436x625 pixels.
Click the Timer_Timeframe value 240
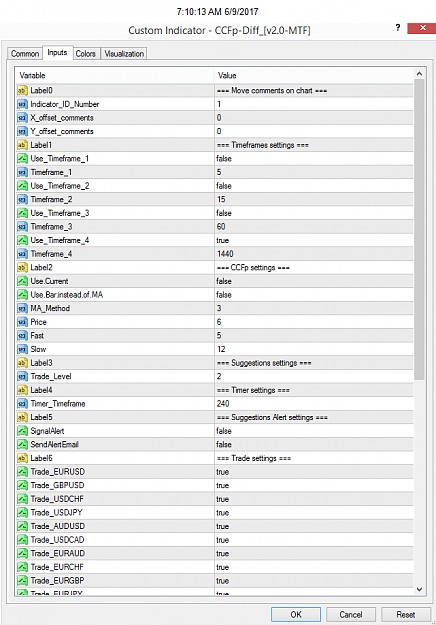(x=223, y=404)
